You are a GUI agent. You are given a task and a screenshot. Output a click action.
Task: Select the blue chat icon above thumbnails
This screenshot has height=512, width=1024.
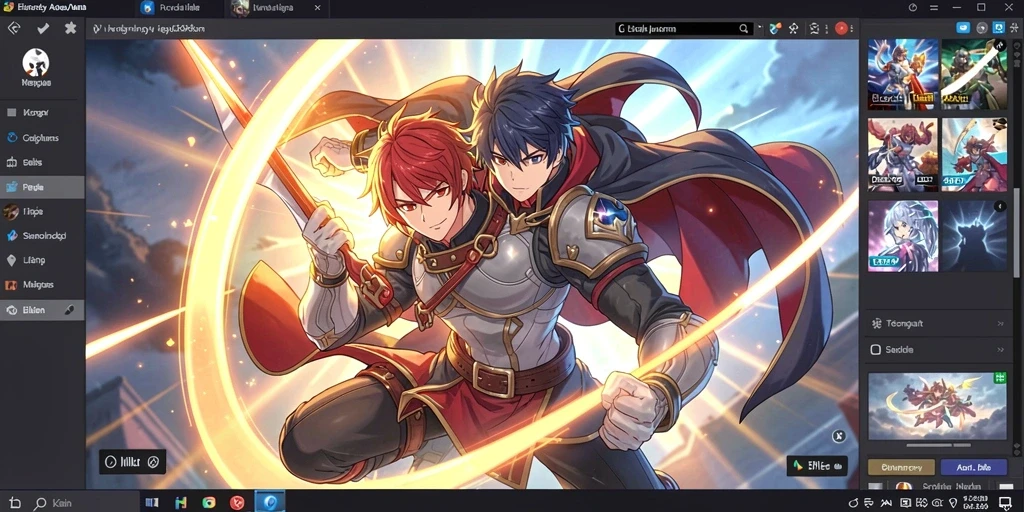[x=963, y=28]
